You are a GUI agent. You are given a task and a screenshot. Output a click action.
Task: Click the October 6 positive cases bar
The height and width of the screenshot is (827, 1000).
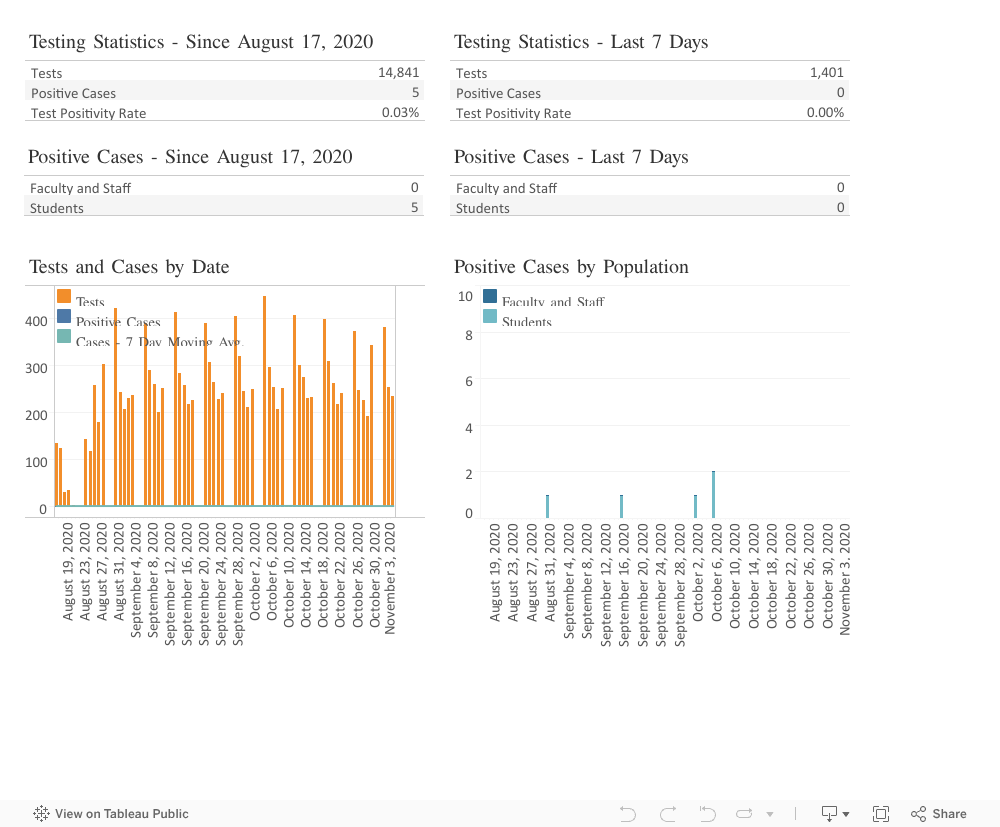[x=713, y=495]
